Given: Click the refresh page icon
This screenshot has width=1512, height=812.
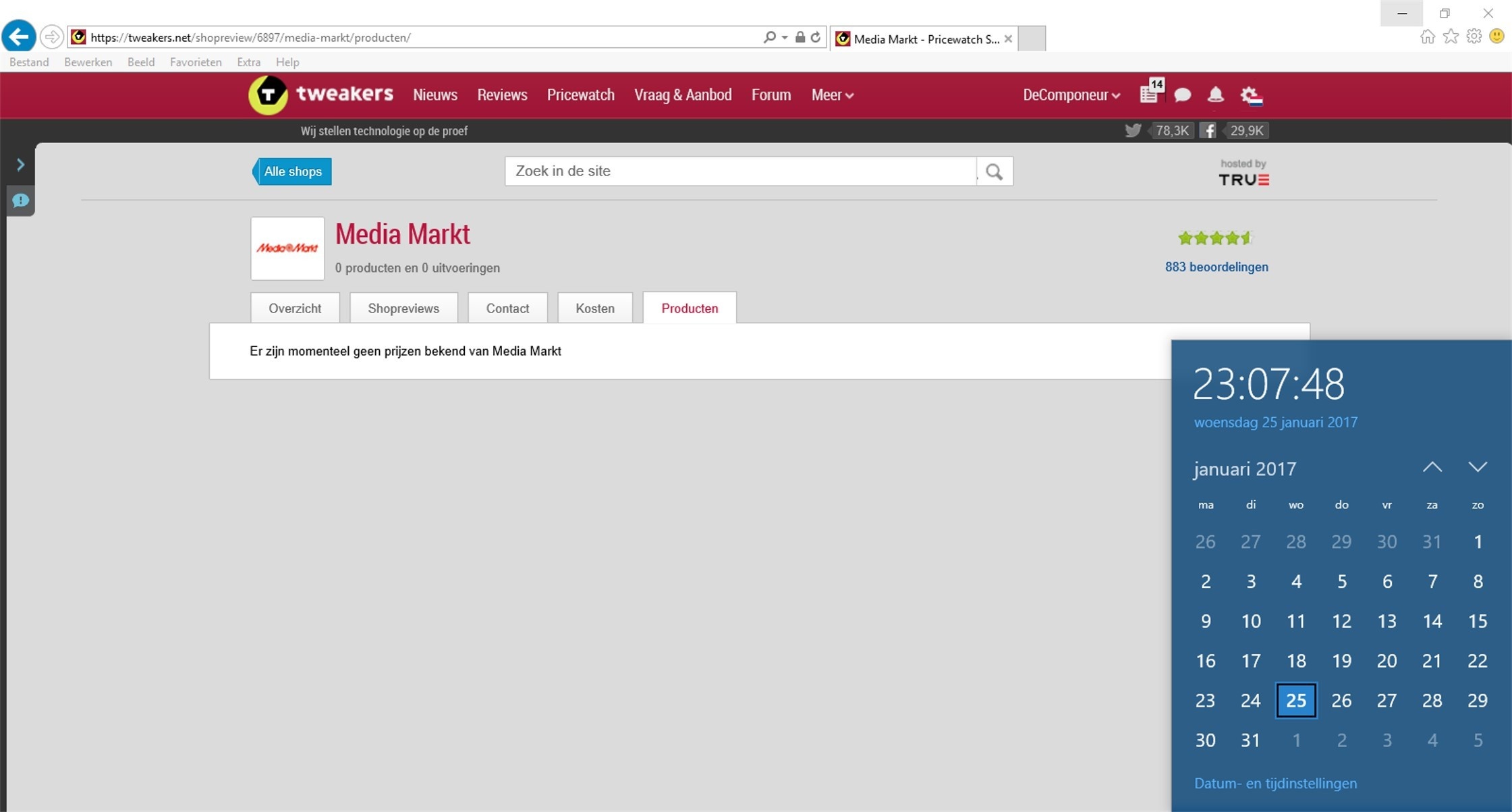Looking at the screenshot, I should tap(816, 37).
